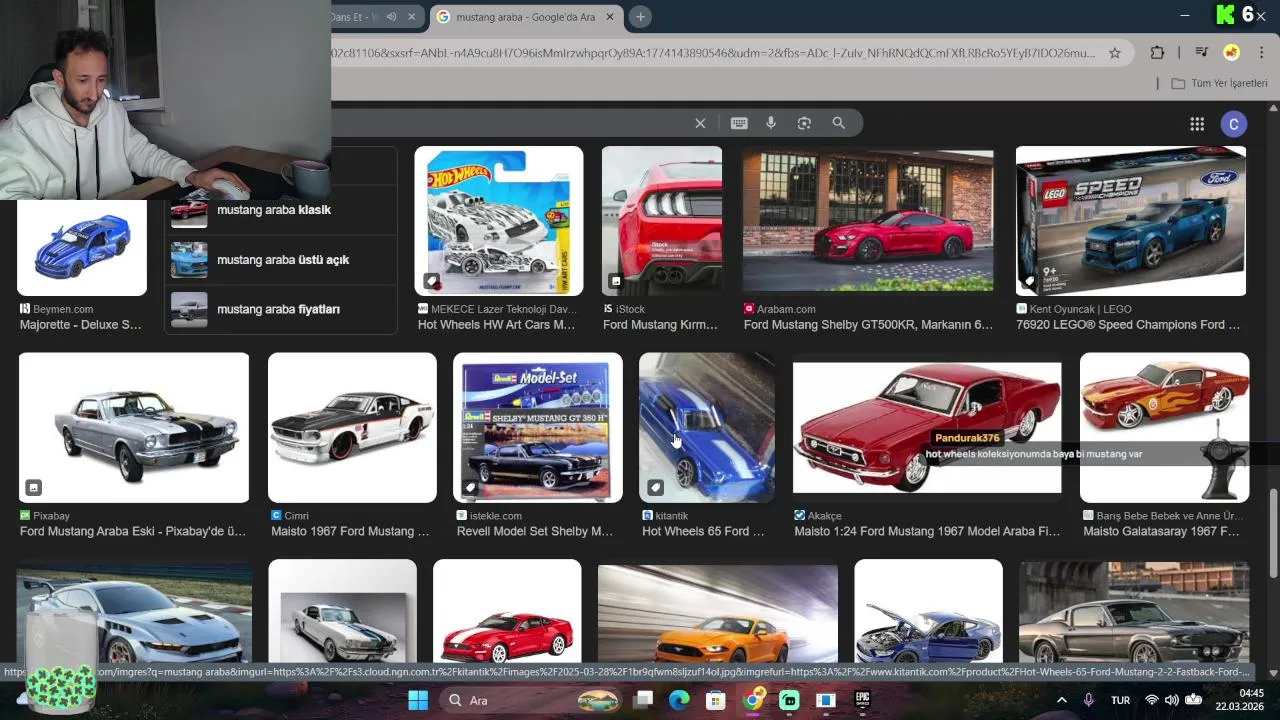Viewport: 1280px width, 720px height.
Task: Open the iStock red Mustang rear image
Action: (x=662, y=221)
